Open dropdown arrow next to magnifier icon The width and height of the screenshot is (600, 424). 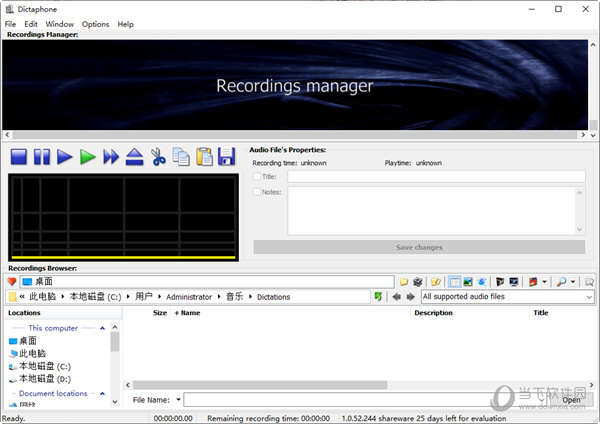(573, 282)
